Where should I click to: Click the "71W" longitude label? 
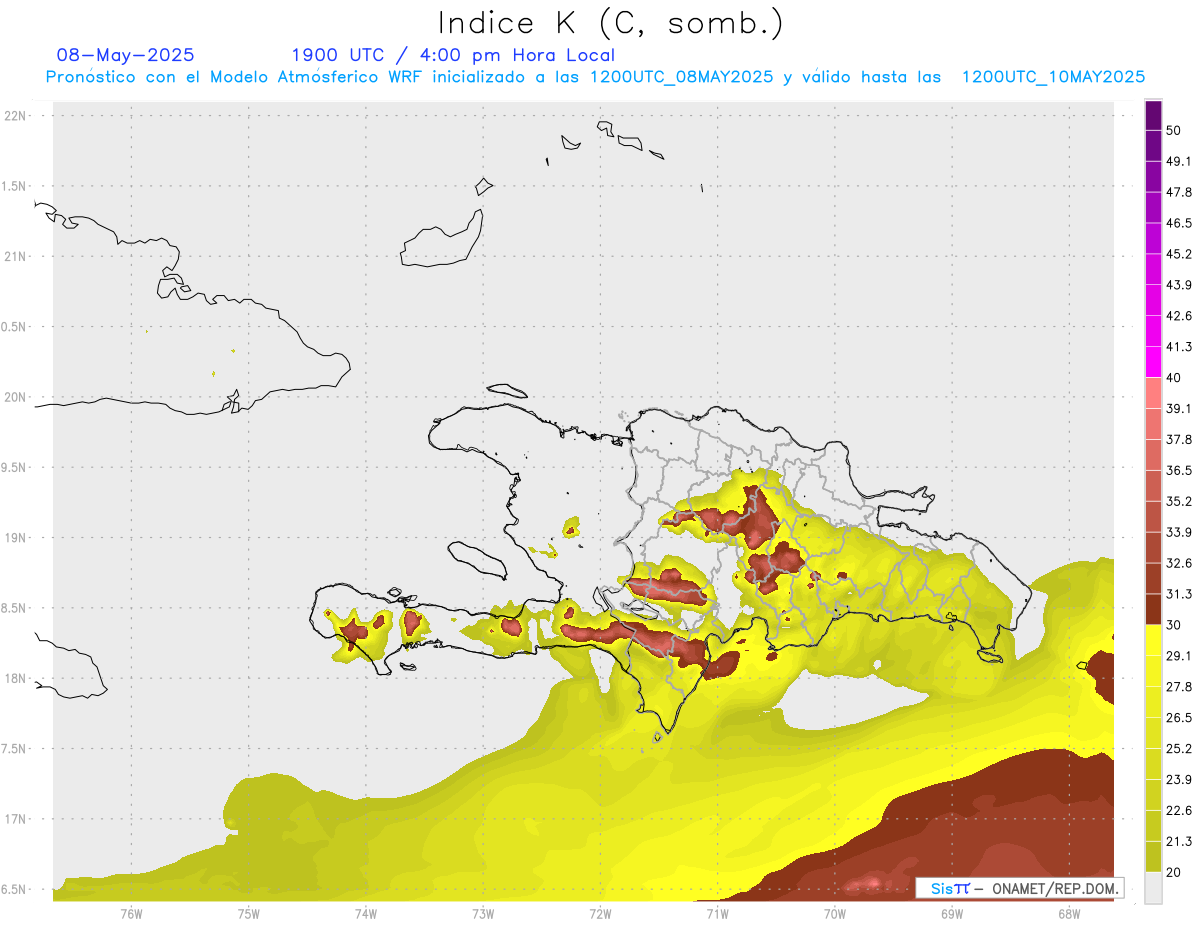point(717,914)
